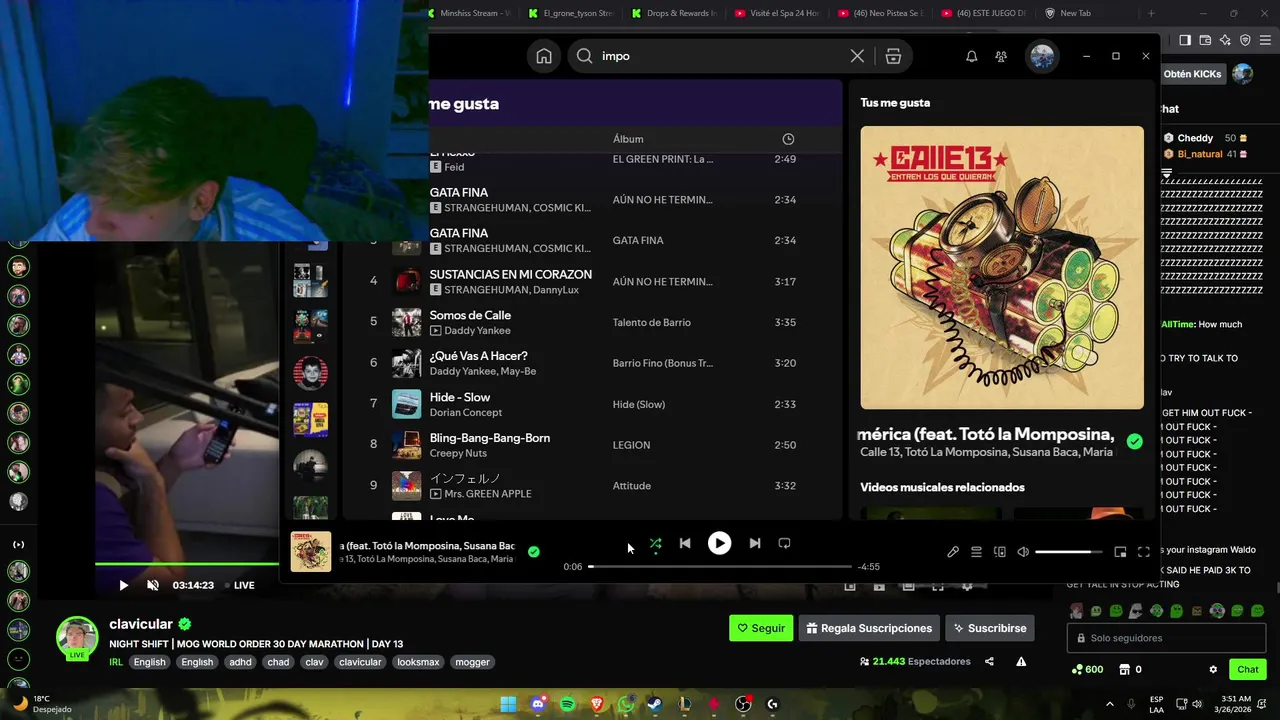
Task: Sort playlist by Álbum column header
Action: [628, 139]
